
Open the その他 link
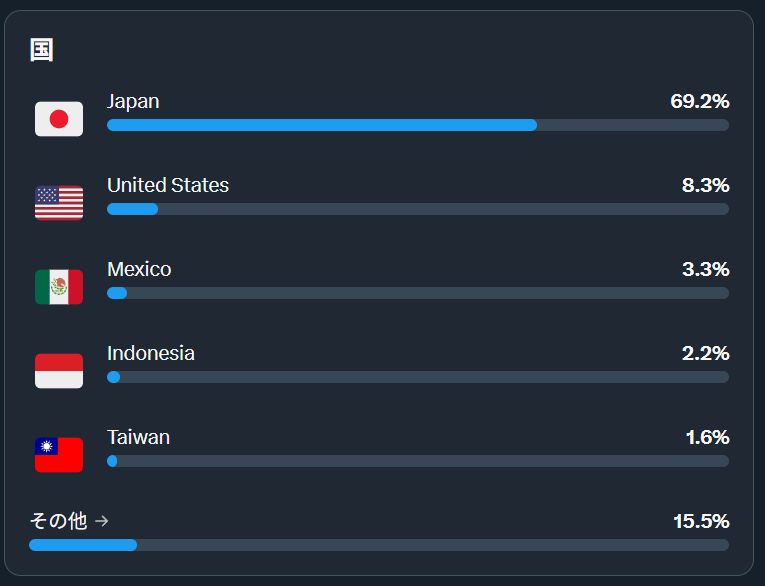pos(59,521)
